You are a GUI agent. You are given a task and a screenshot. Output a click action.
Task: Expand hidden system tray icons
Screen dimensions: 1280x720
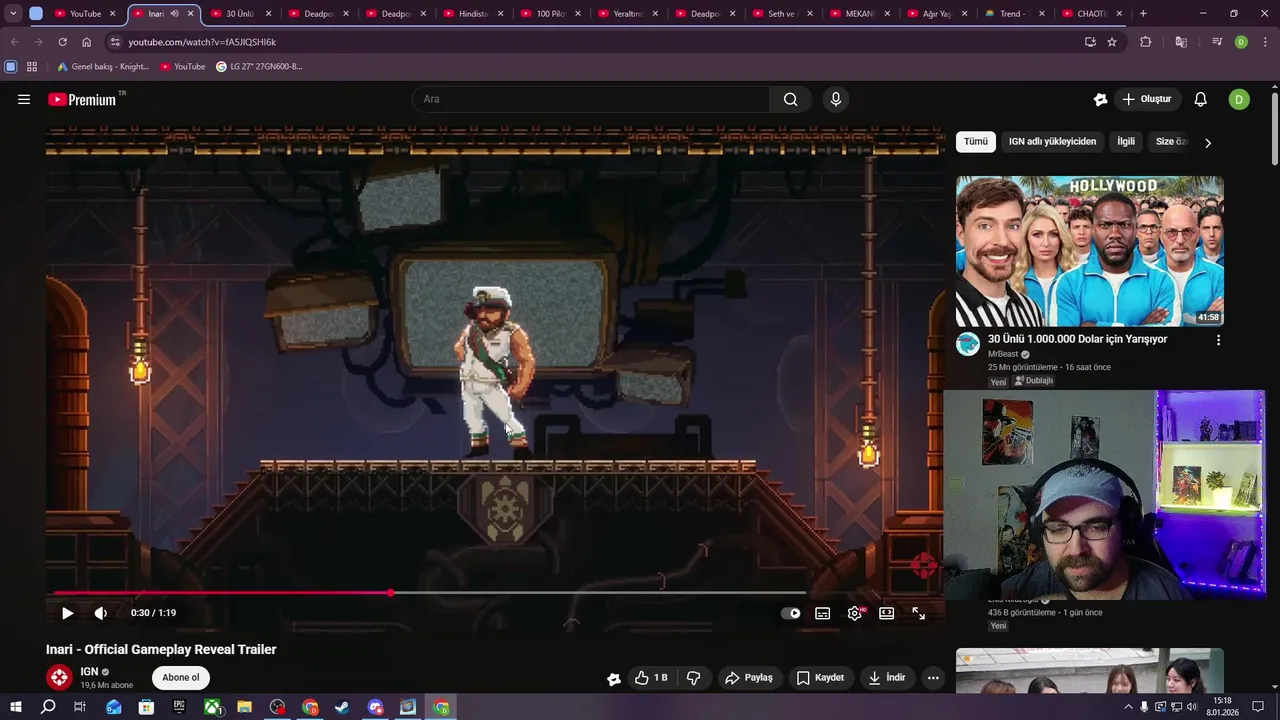point(1128,707)
